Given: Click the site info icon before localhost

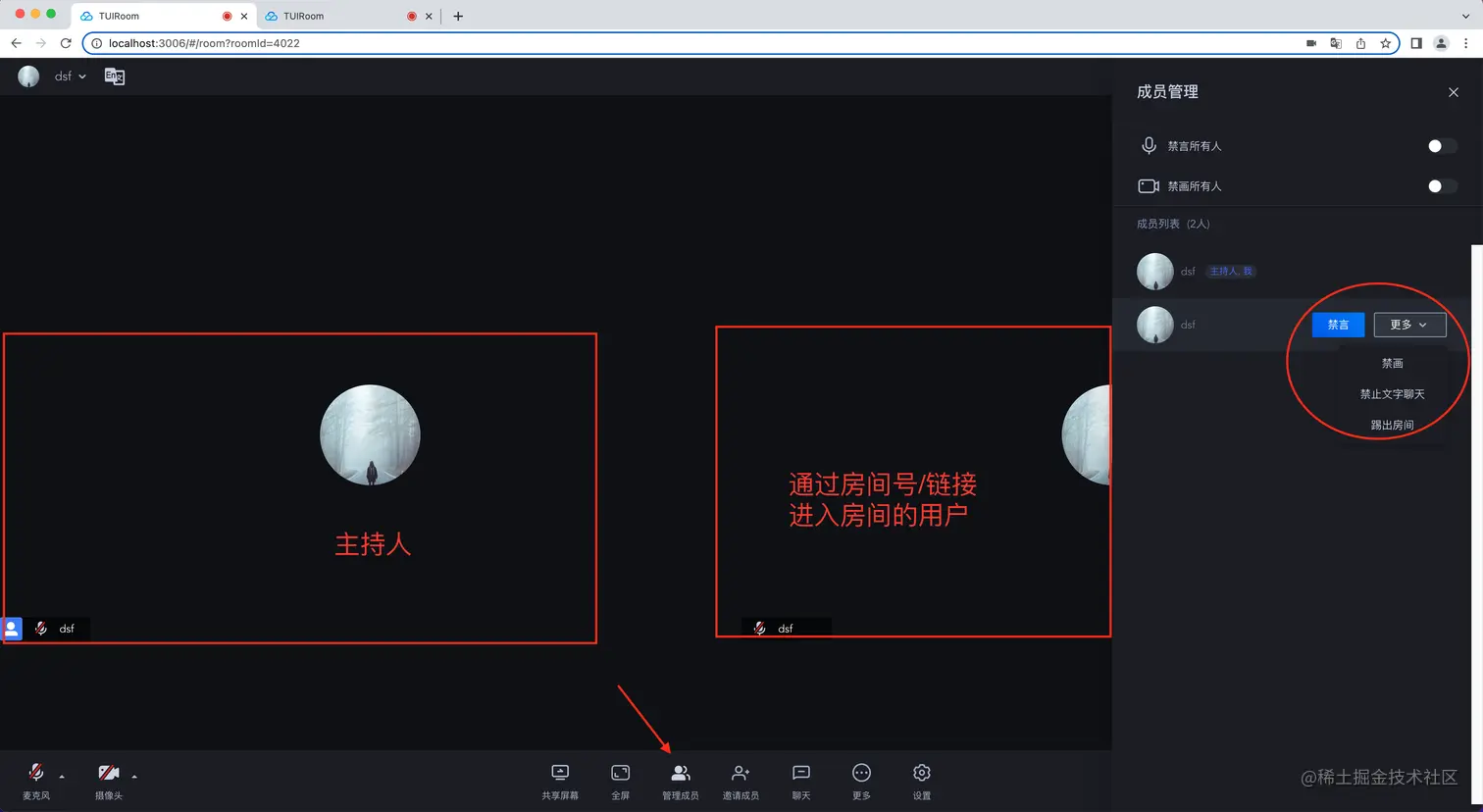Looking at the screenshot, I should click(x=96, y=43).
